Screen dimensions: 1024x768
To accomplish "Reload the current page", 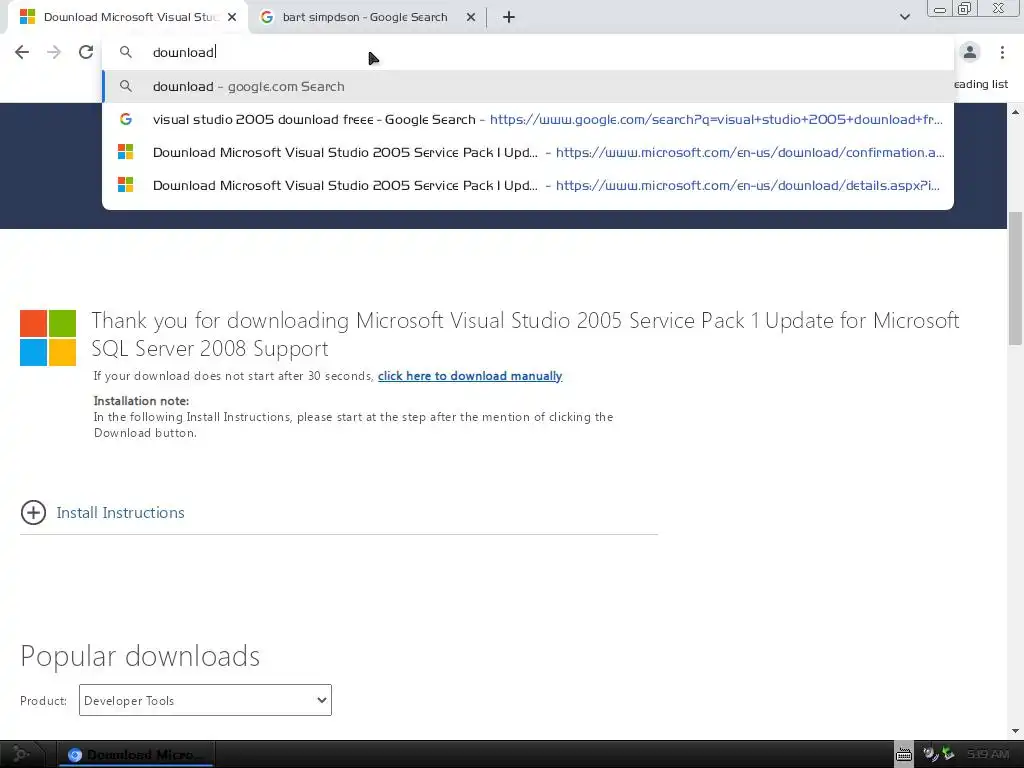I will click(x=86, y=52).
